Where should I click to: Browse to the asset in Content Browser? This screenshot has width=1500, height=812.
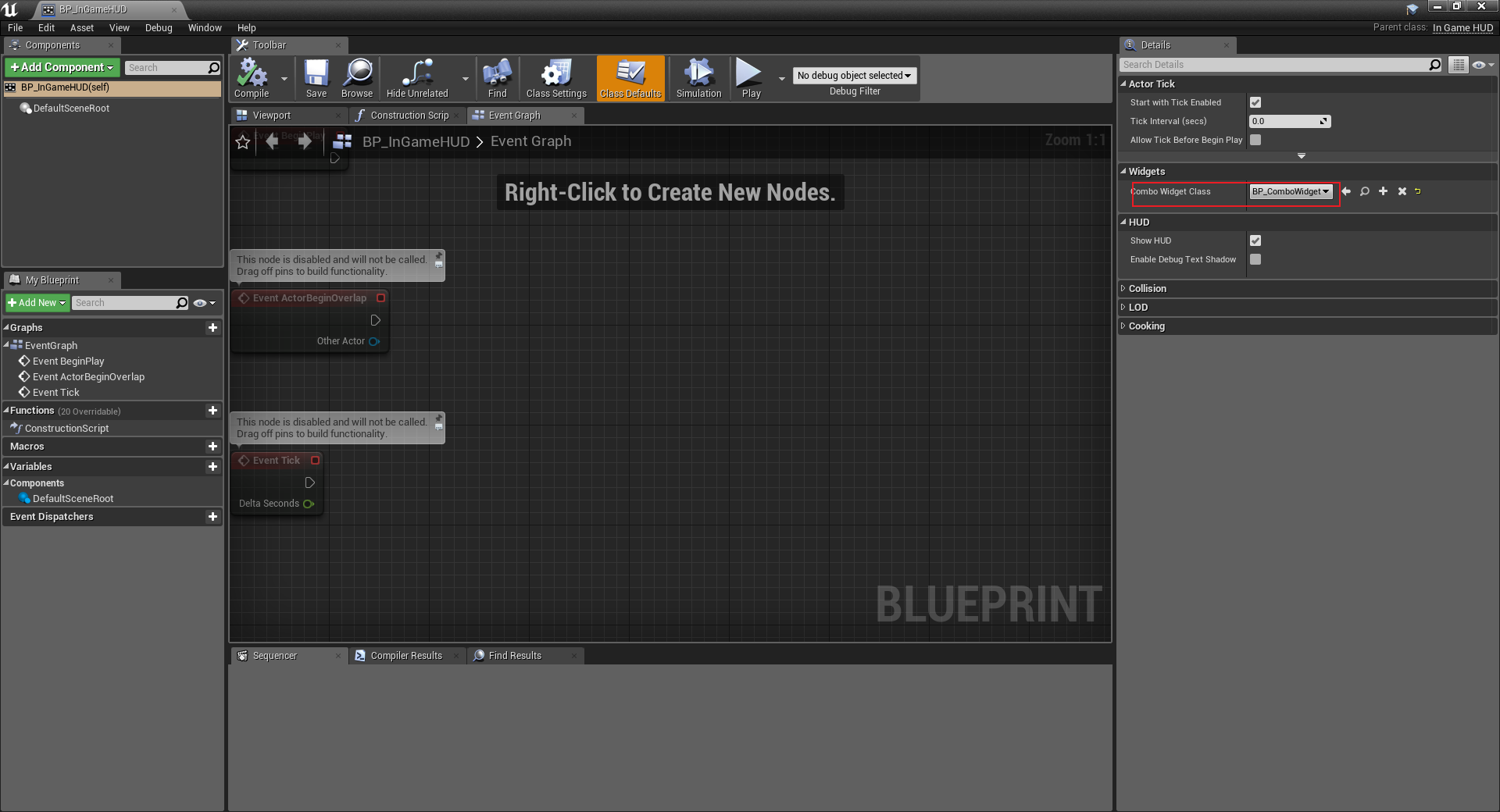[357, 77]
